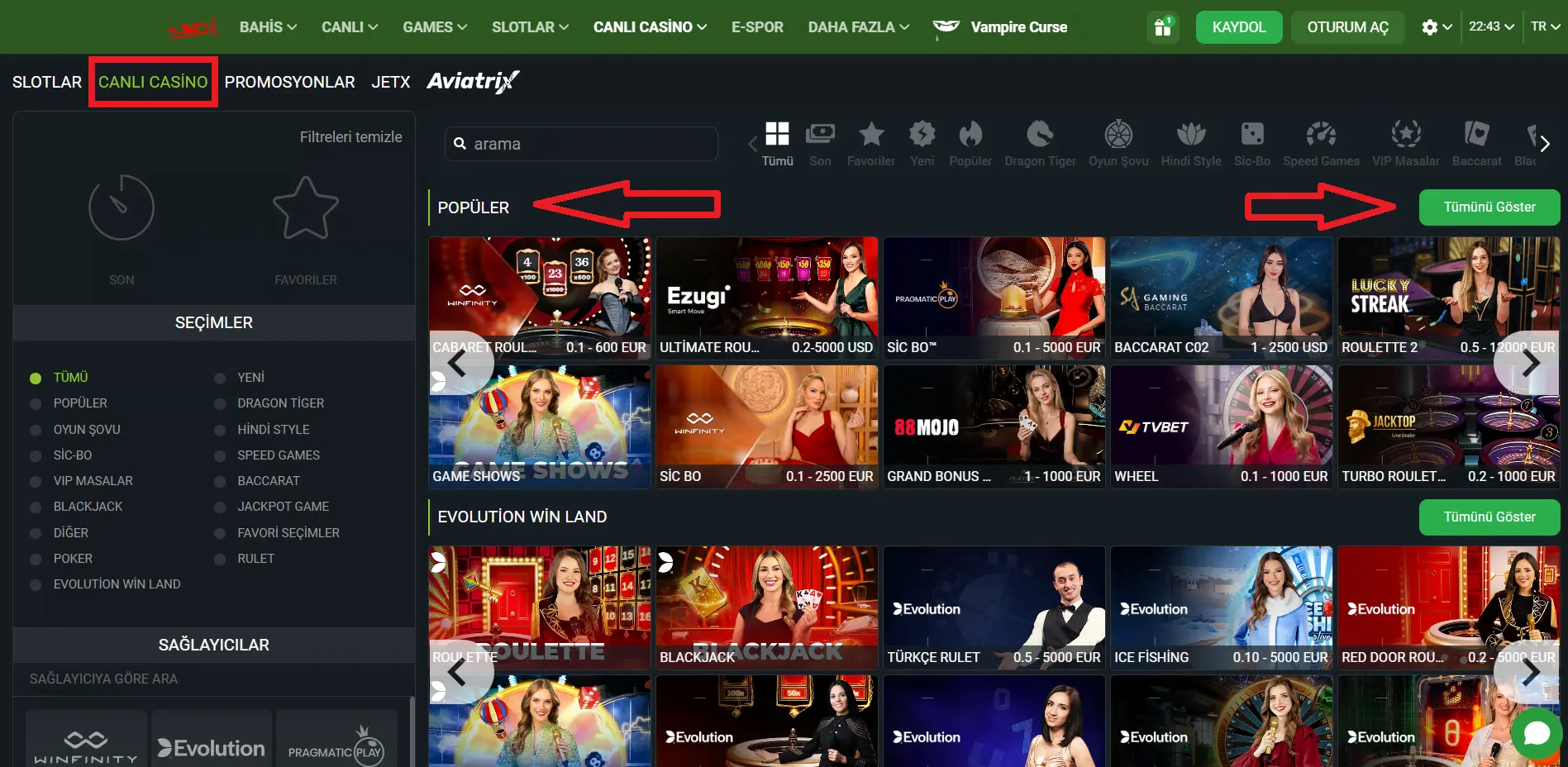The height and width of the screenshot is (767, 1568).
Task: Select the Rulet radio filter
Action: [220, 560]
